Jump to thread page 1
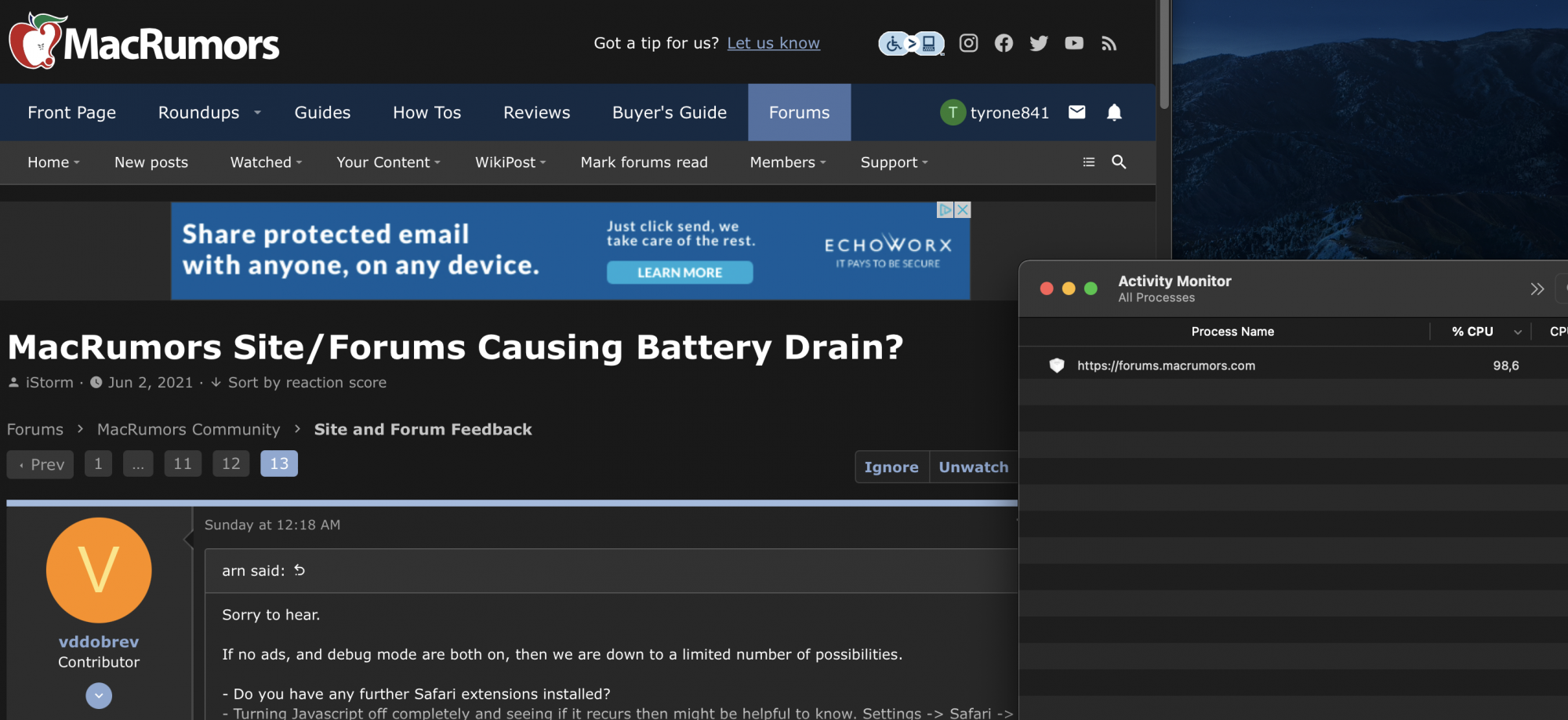This screenshot has width=1568, height=720. [x=98, y=464]
